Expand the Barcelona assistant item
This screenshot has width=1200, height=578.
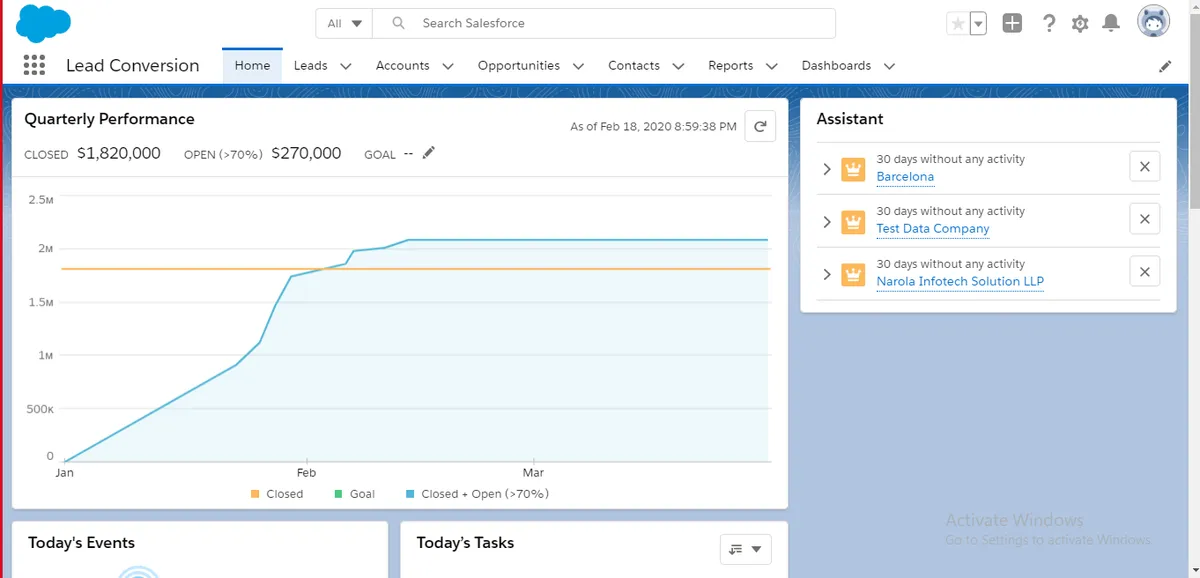(827, 169)
